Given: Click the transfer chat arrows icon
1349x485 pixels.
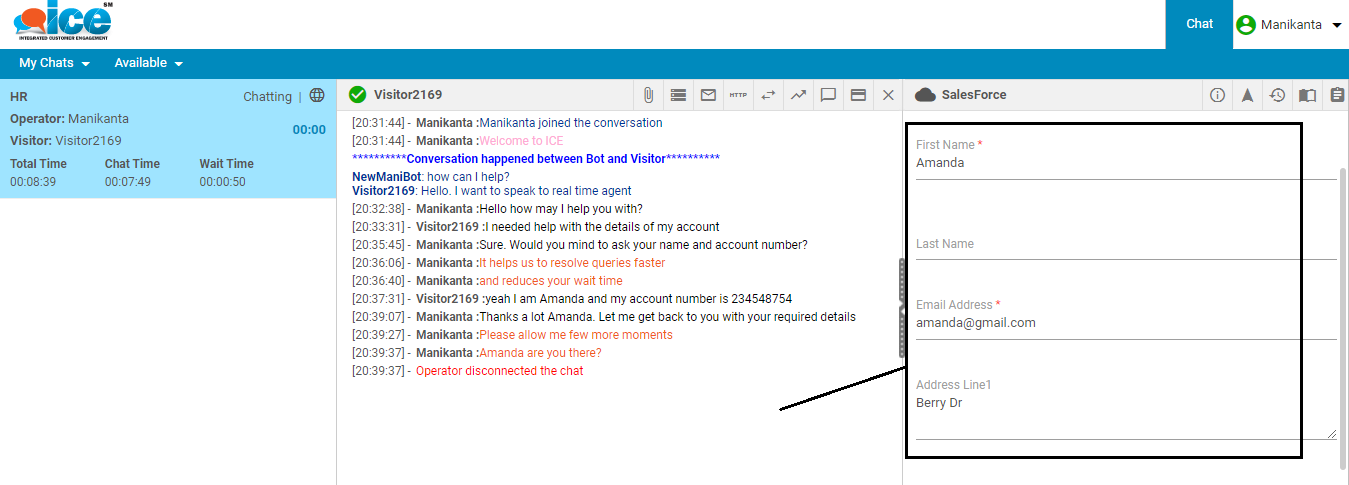Looking at the screenshot, I should [768, 95].
